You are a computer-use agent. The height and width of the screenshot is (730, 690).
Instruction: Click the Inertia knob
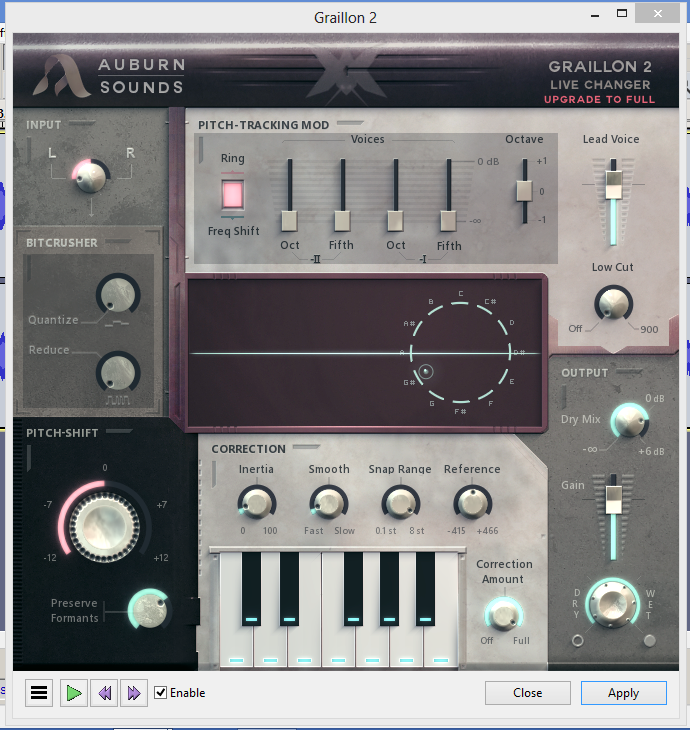tap(257, 503)
